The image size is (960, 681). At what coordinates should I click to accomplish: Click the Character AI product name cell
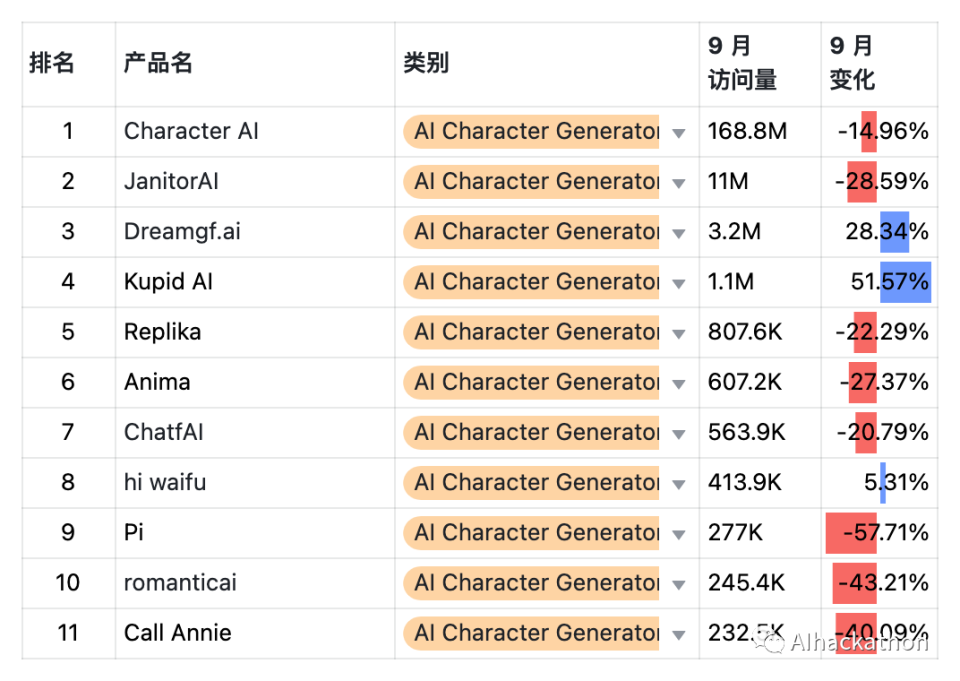(191, 132)
